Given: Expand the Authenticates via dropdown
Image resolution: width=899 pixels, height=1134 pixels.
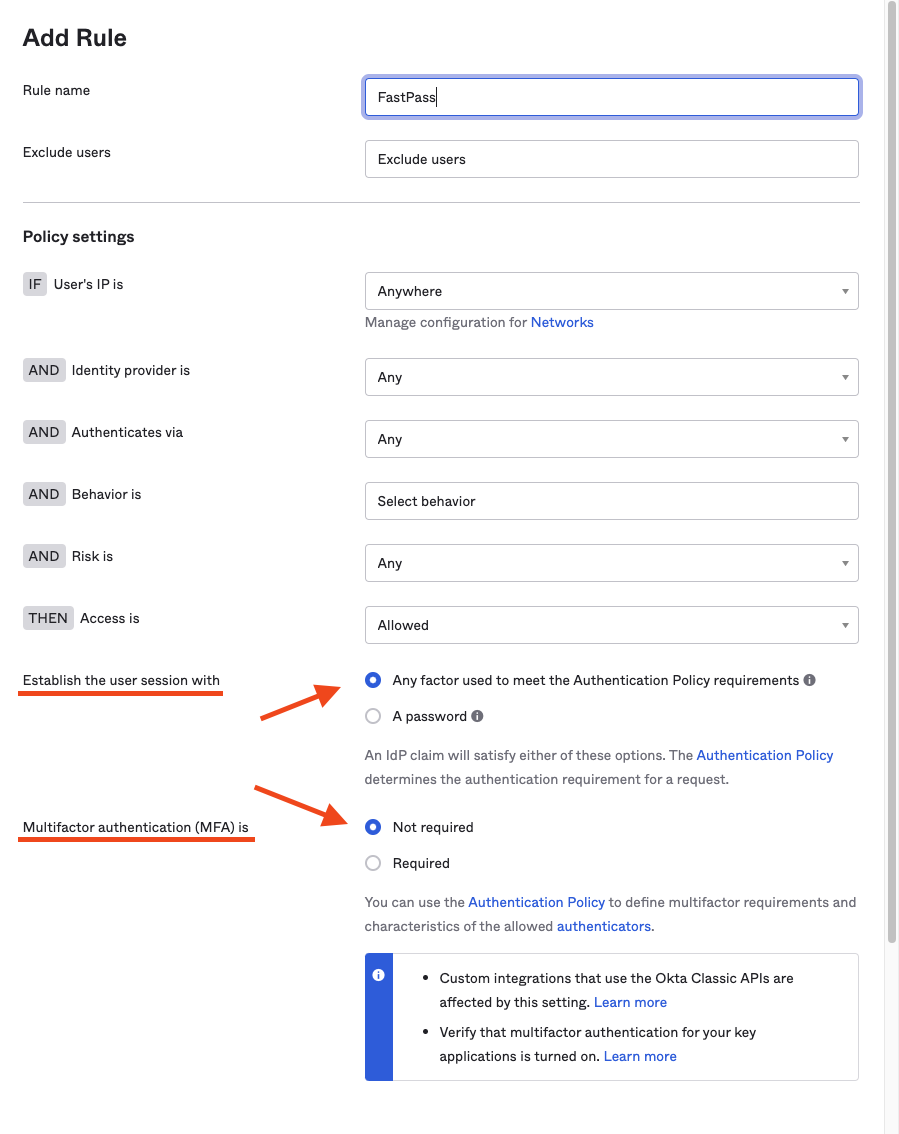Looking at the screenshot, I should click(x=611, y=439).
